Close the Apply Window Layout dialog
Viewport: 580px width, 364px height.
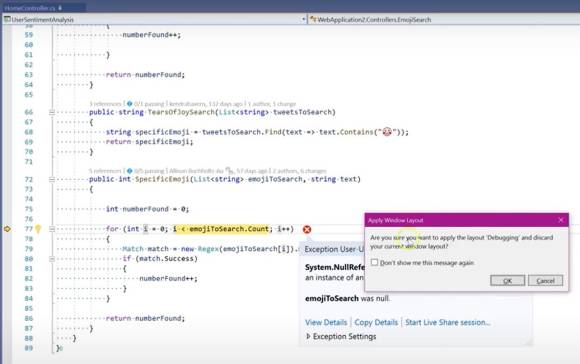coord(561,220)
